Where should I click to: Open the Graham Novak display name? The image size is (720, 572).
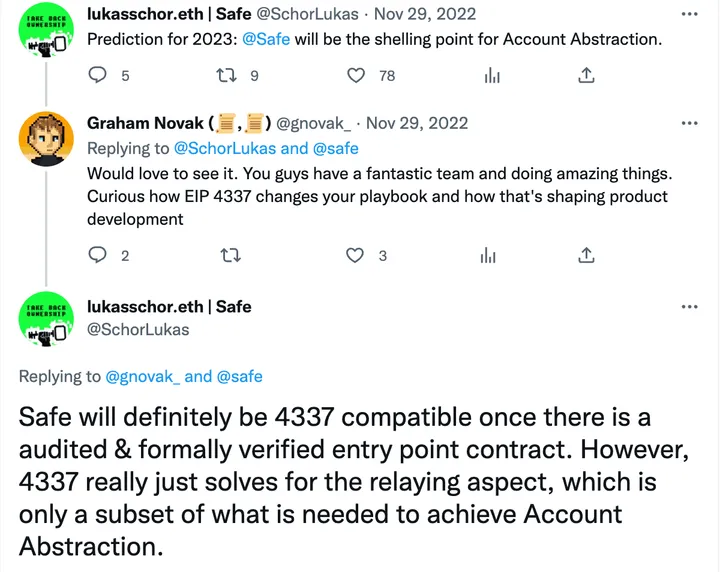146,123
